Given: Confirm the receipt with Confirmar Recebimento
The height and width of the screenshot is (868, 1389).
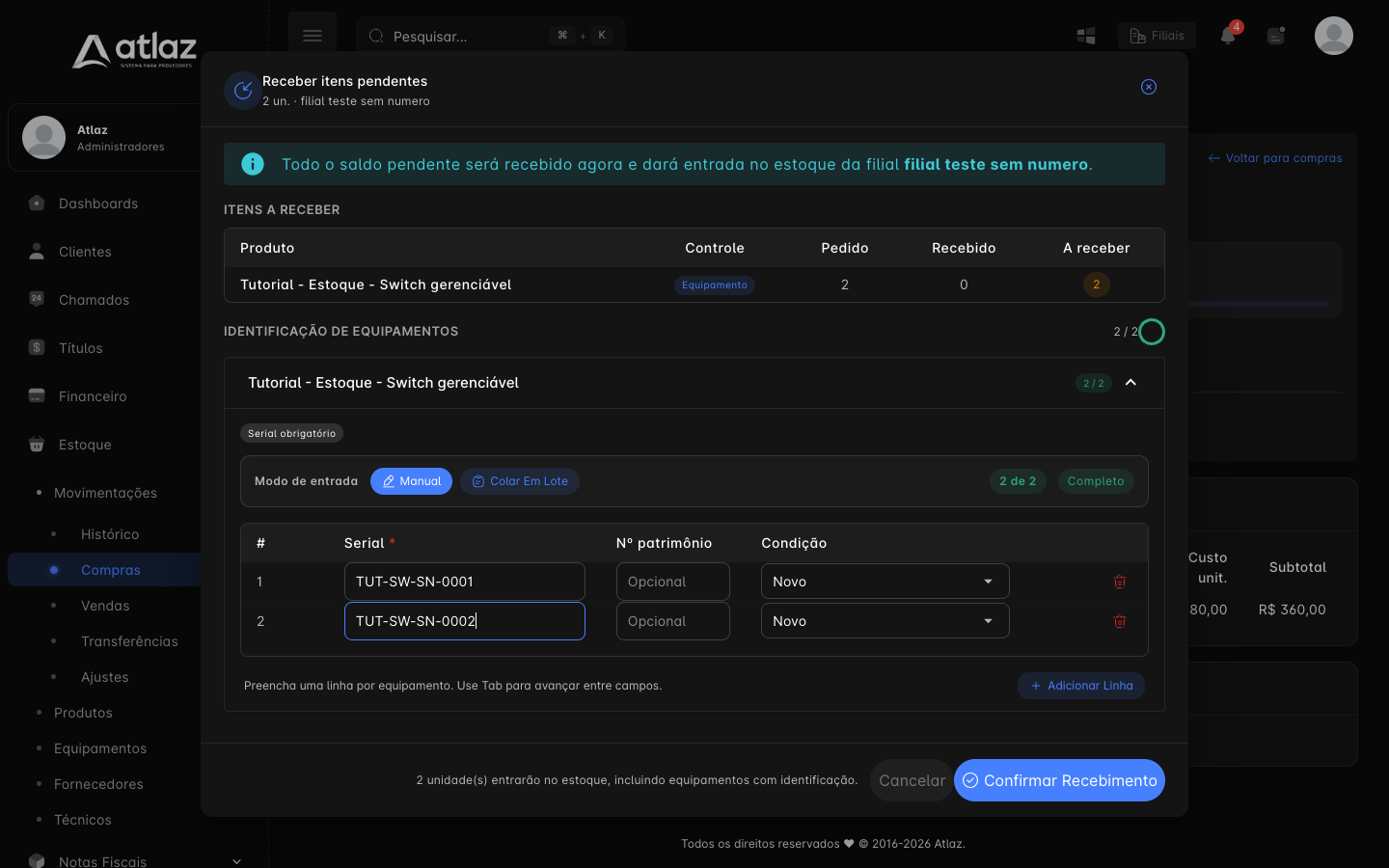Looking at the screenshot, I should 1059,780.
